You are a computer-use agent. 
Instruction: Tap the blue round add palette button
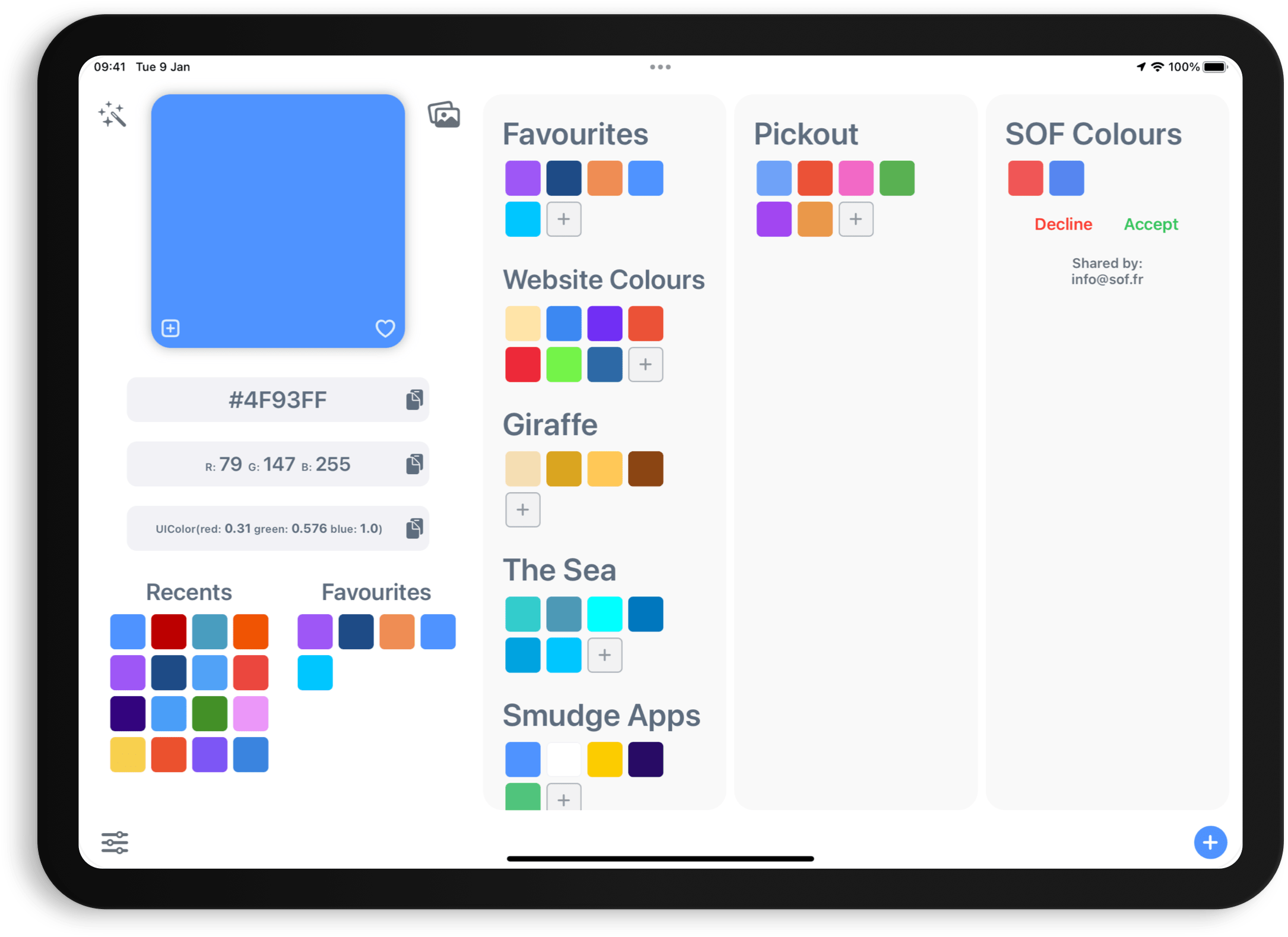coord(1210,842)
